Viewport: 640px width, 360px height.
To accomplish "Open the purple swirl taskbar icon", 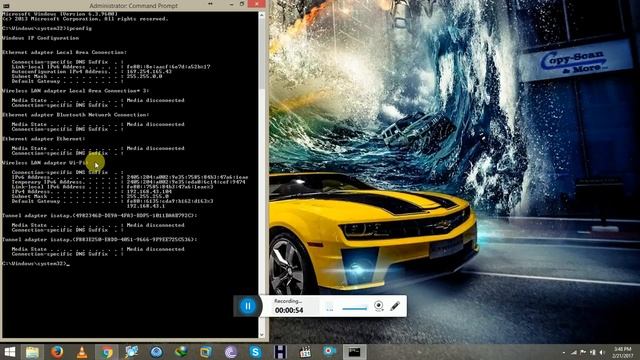I will coord(231,352).
